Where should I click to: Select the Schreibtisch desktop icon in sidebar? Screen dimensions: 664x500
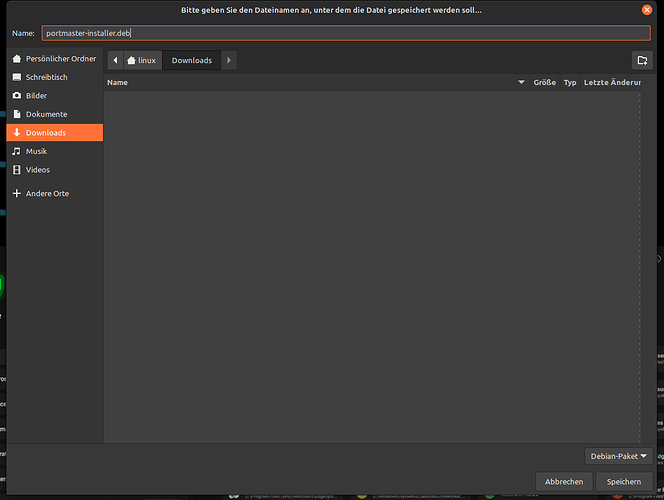[x=16, y=77]
